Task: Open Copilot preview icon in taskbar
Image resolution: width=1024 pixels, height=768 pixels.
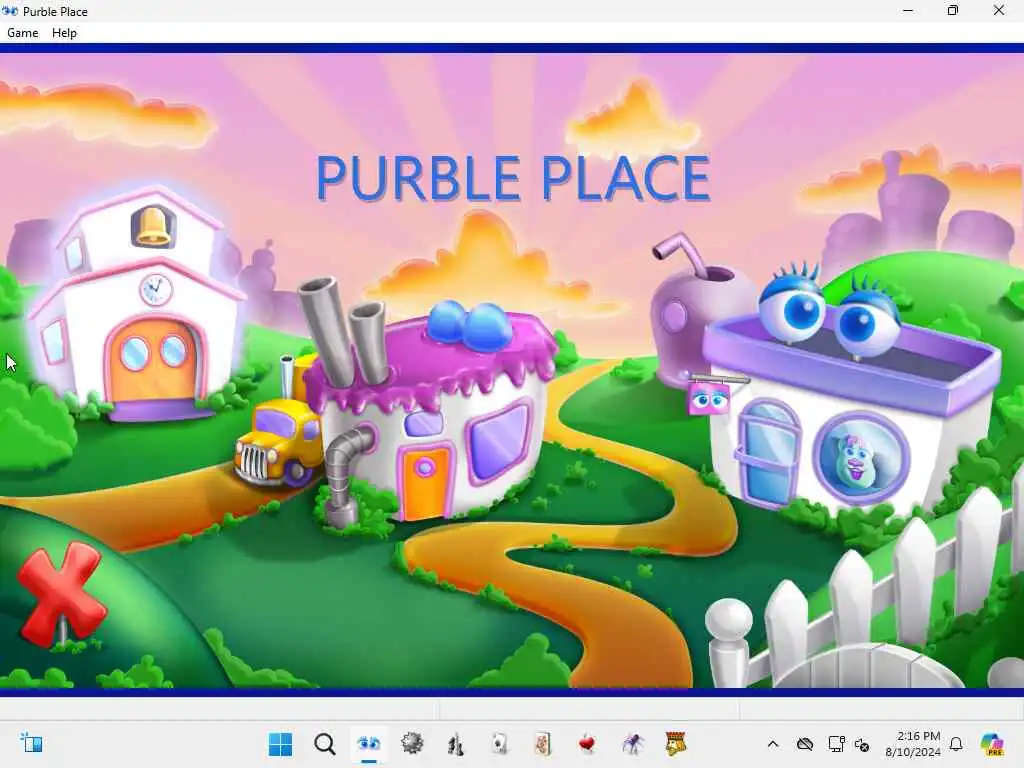Action: pos(992,744)
